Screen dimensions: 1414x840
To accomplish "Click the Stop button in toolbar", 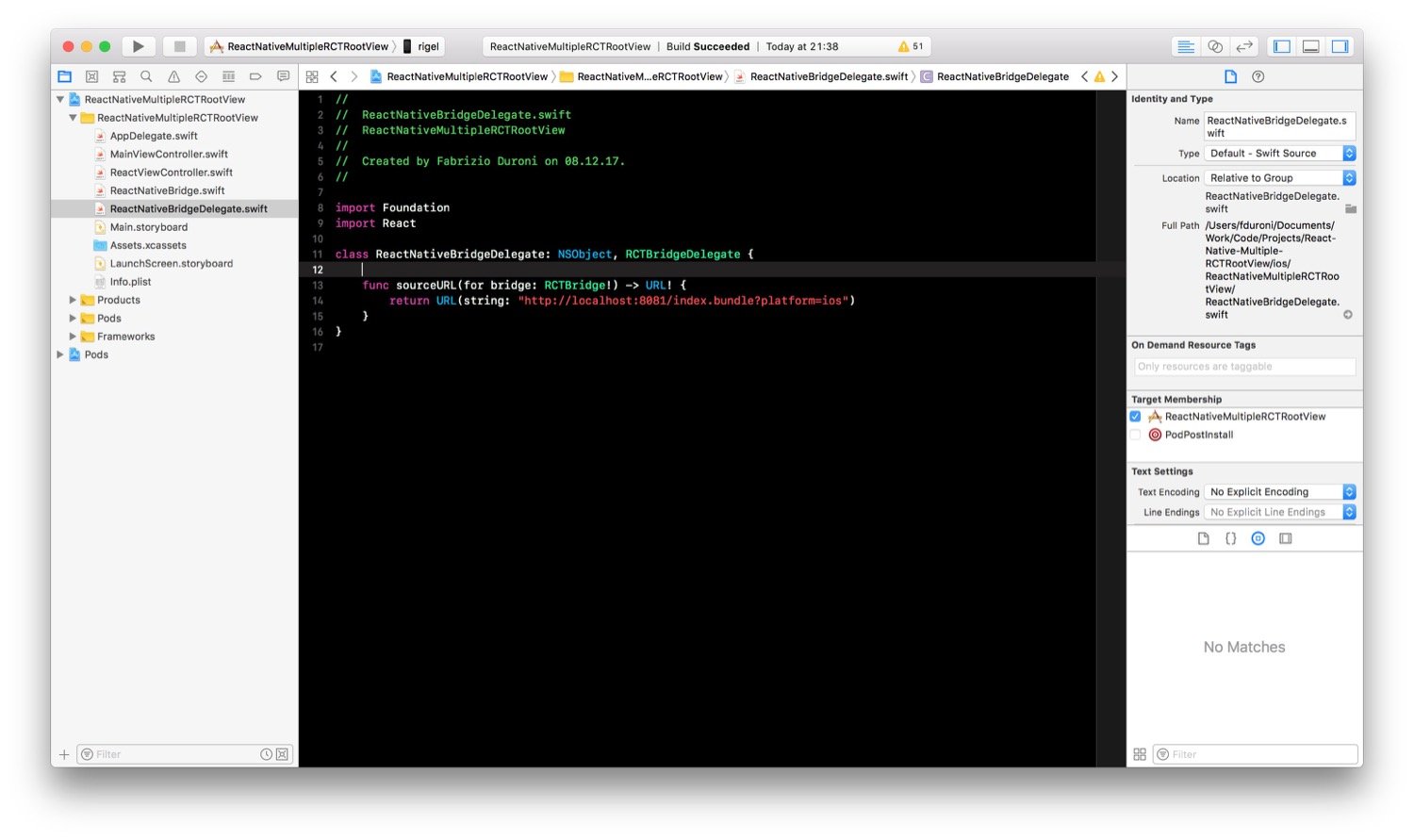I will coord(179,46).
